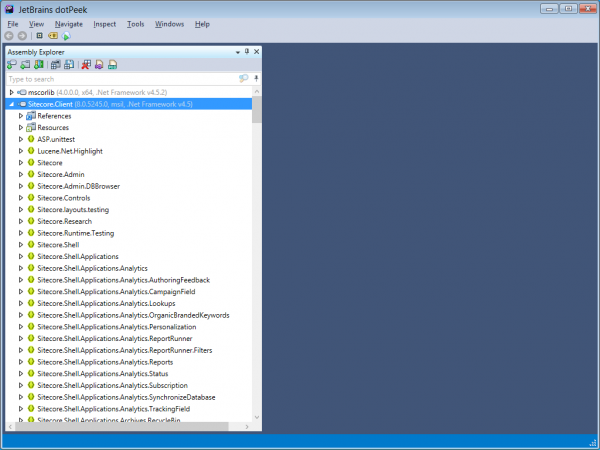Click the References folder icon
Image resolution: width=600 pixels, height=450 pixels.
[x=31, y=116]
